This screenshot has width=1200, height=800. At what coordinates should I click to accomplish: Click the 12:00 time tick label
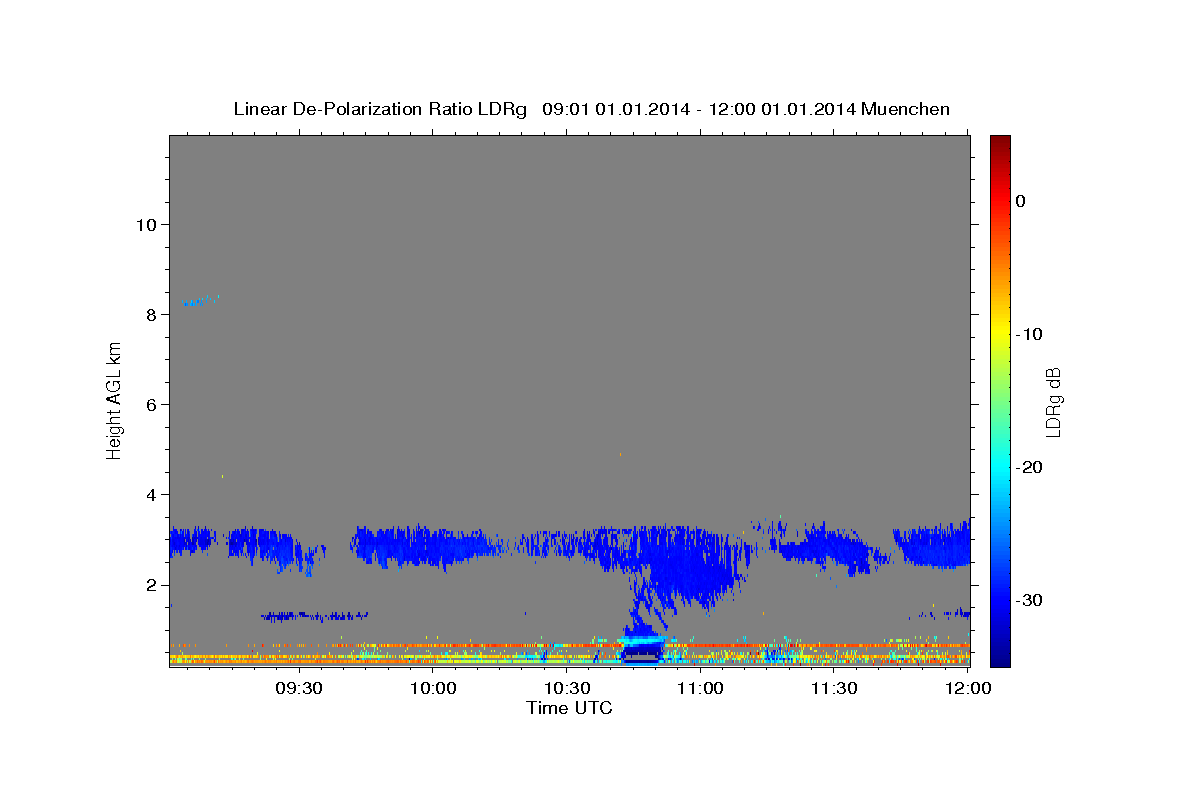point(967,688)
